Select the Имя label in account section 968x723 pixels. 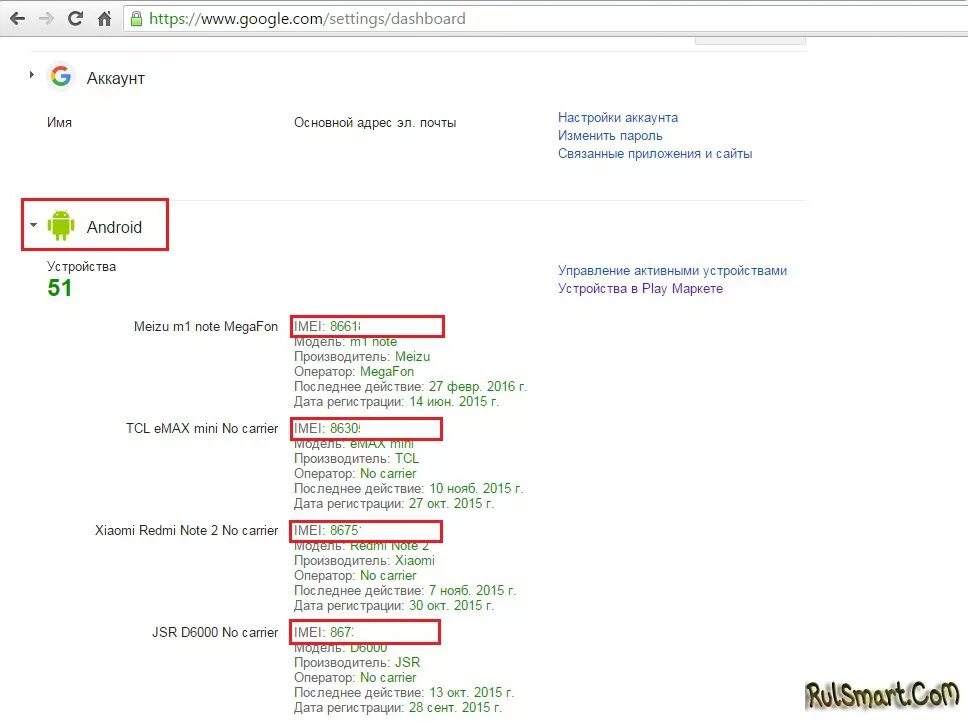pyautogui.click(x=59, y=122)
